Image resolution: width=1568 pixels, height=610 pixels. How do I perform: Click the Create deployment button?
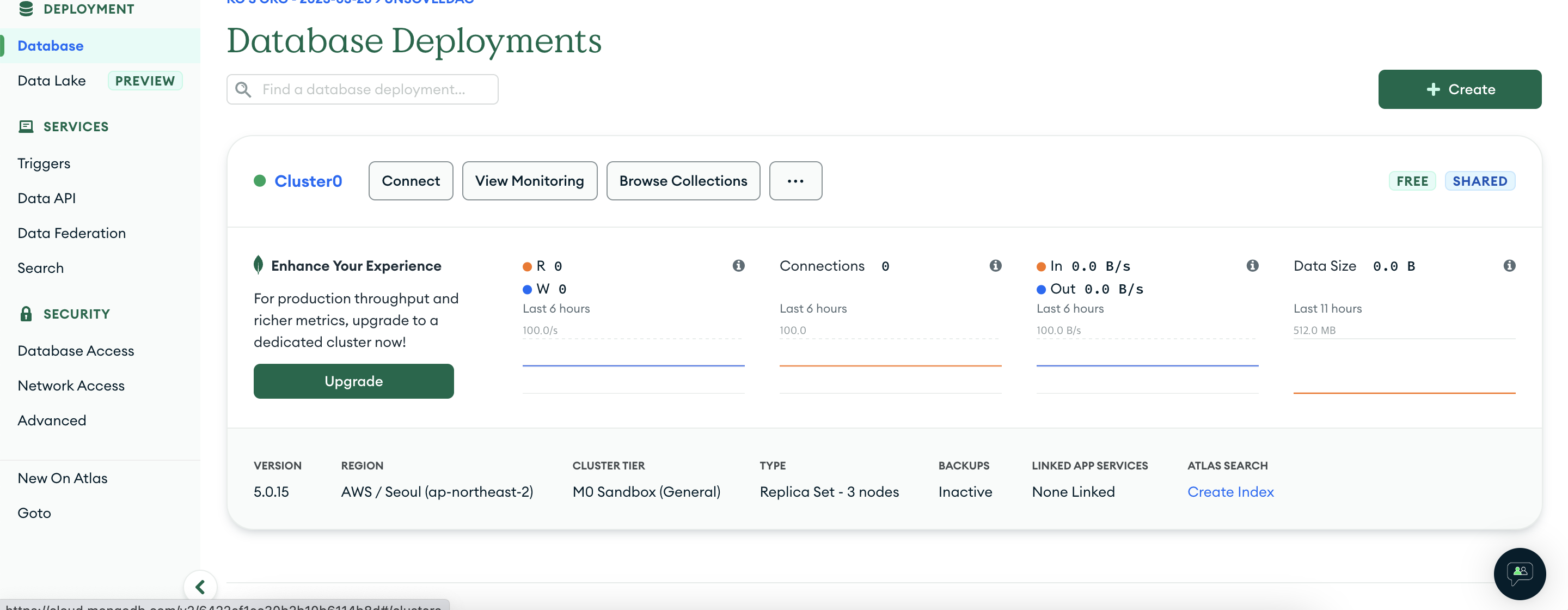pos(1460,89)
